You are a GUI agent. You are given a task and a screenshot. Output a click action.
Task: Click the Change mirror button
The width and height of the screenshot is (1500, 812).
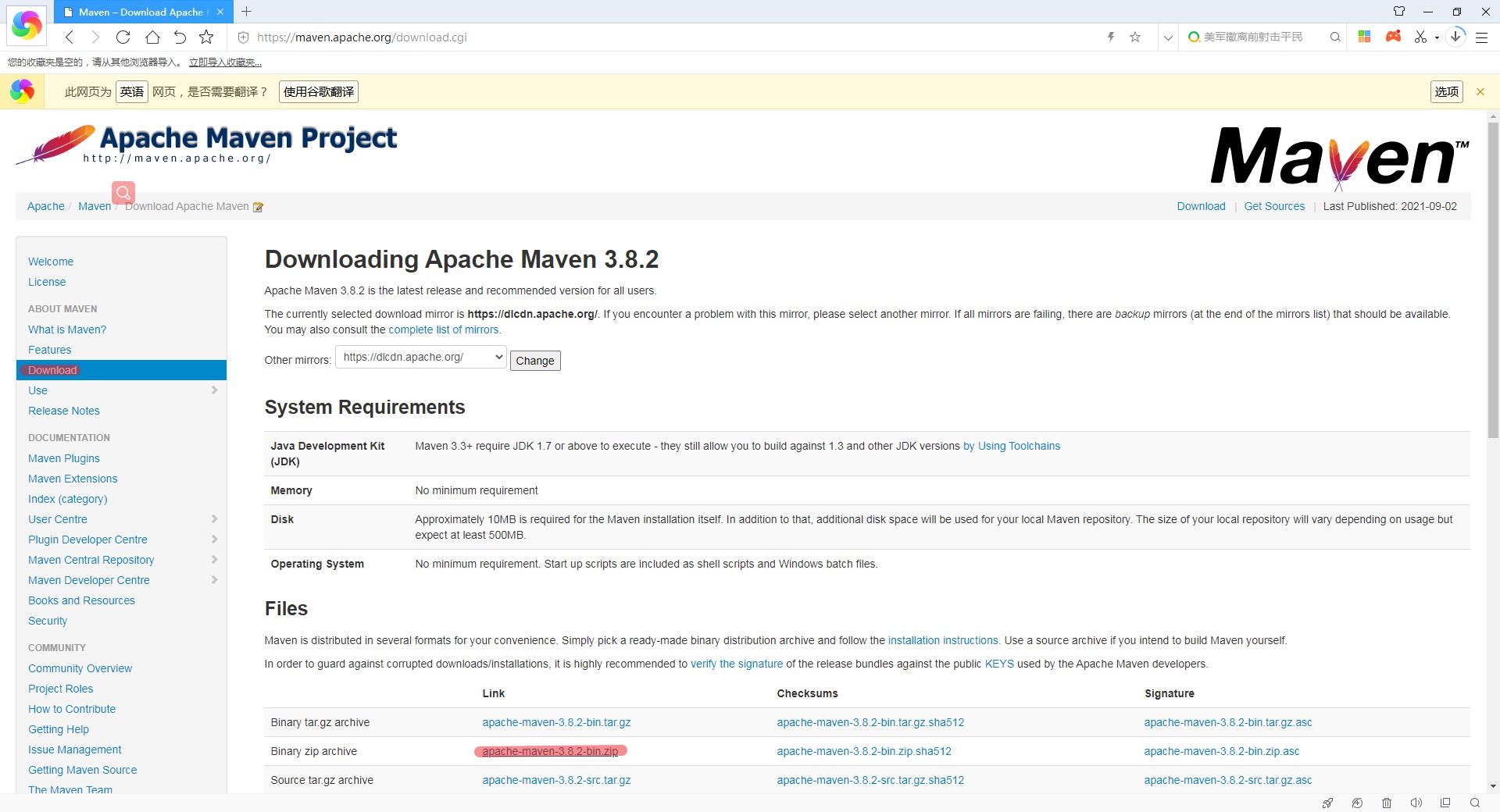click(535, 360)
